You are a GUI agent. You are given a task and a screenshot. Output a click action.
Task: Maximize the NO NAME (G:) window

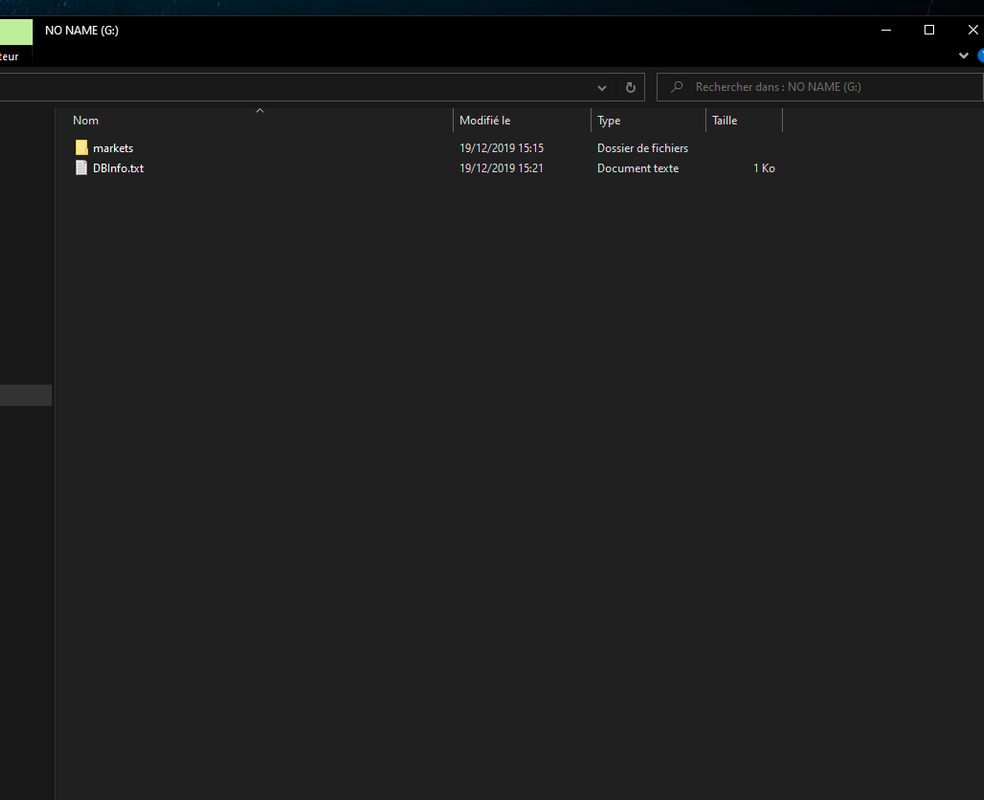point(929,30)
